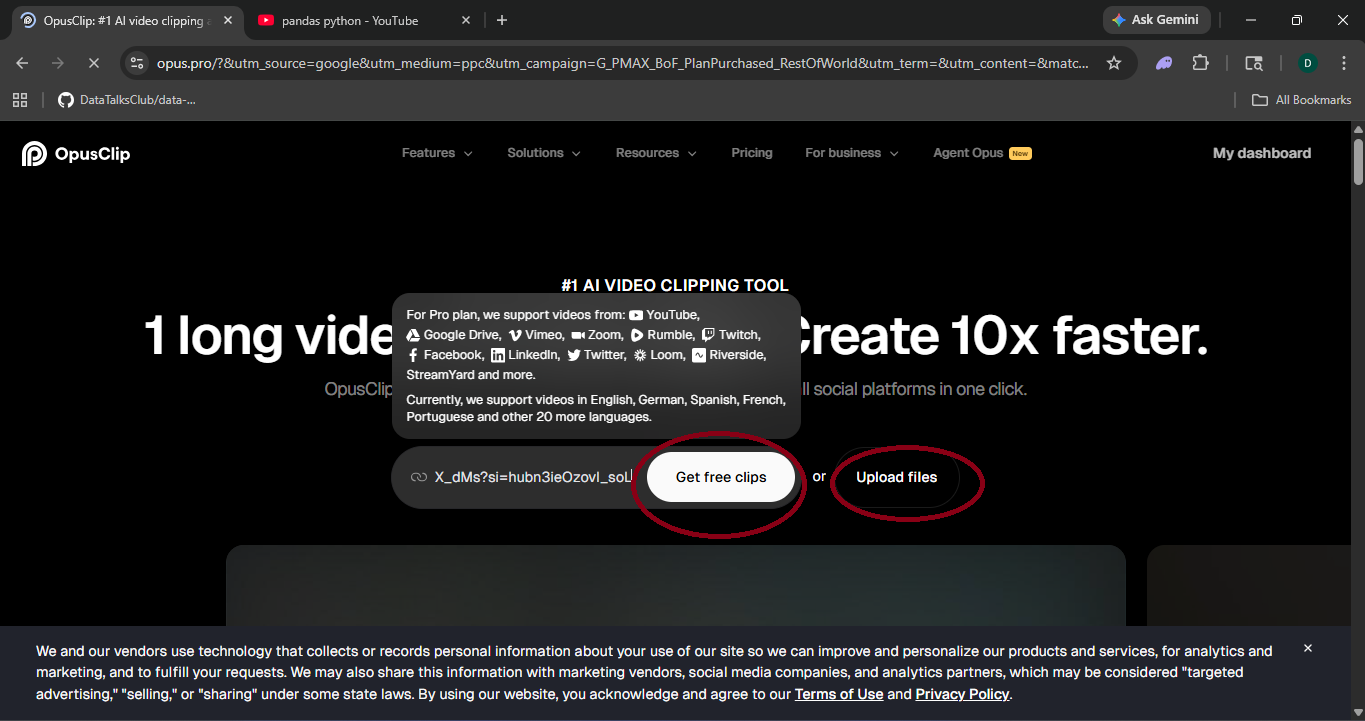Close the OpusClip tab

point(228,20)
